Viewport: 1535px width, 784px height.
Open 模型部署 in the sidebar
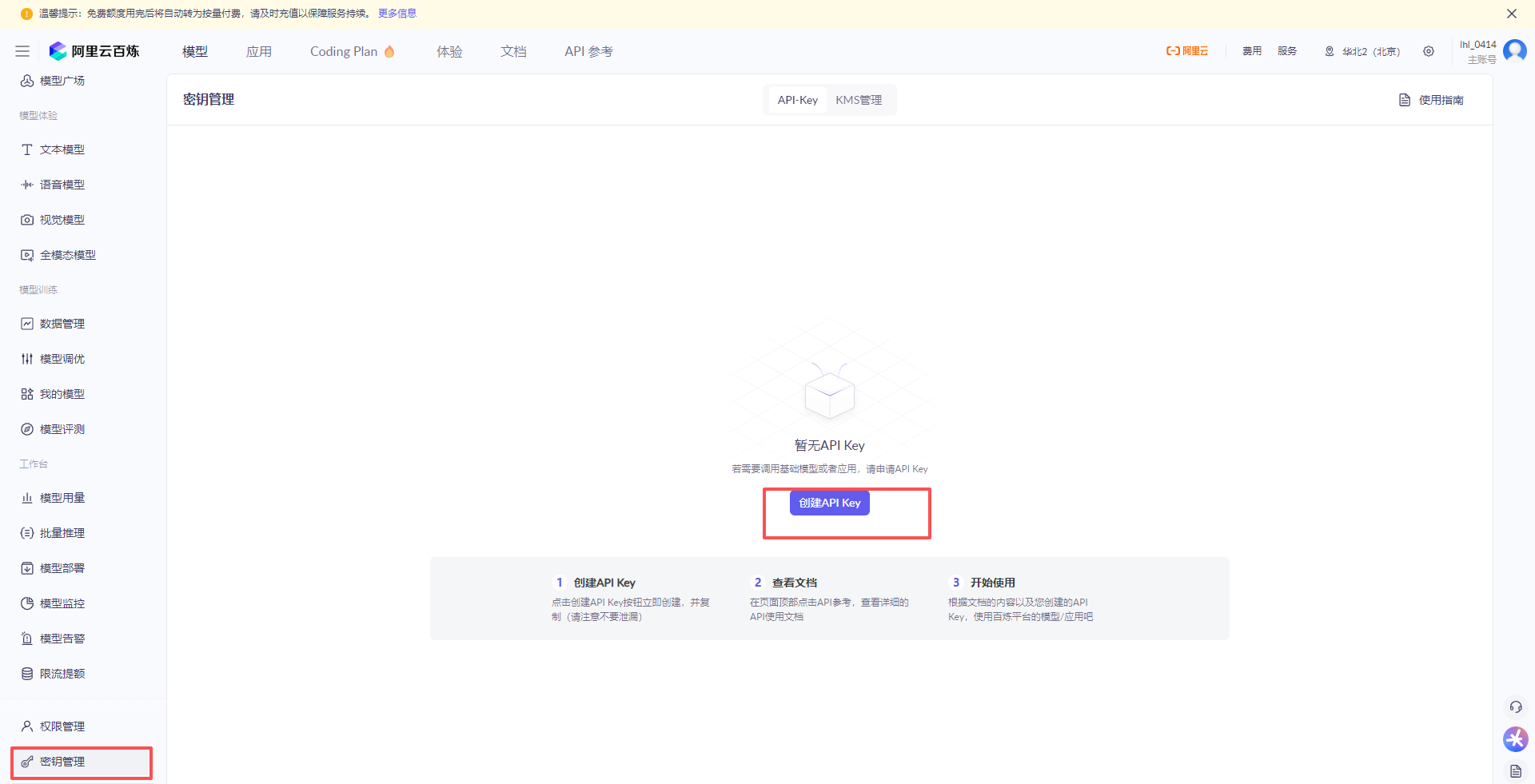53,568
